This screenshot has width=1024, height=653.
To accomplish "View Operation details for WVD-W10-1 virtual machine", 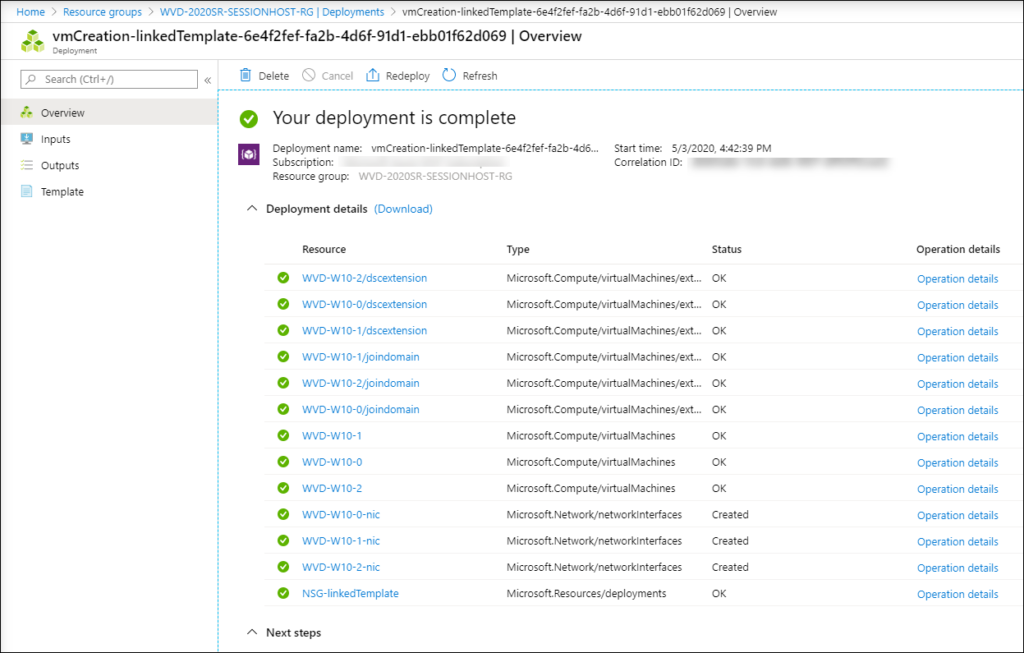I will (957, 436).
